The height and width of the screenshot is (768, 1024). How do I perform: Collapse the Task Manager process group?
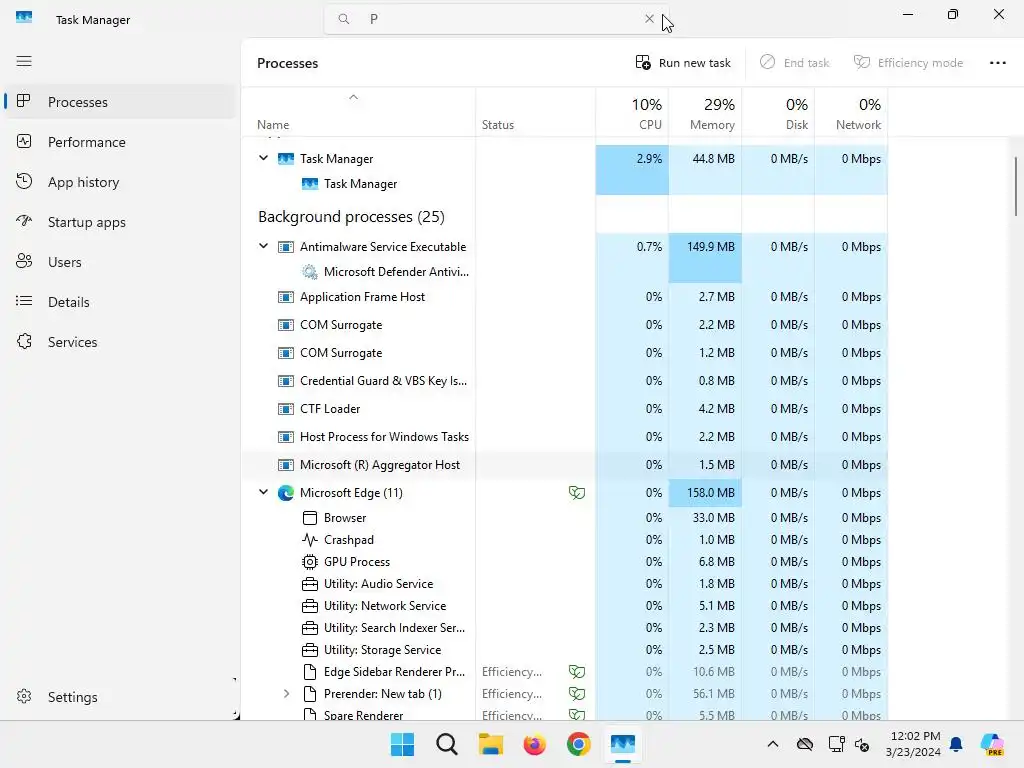(263, 158)
